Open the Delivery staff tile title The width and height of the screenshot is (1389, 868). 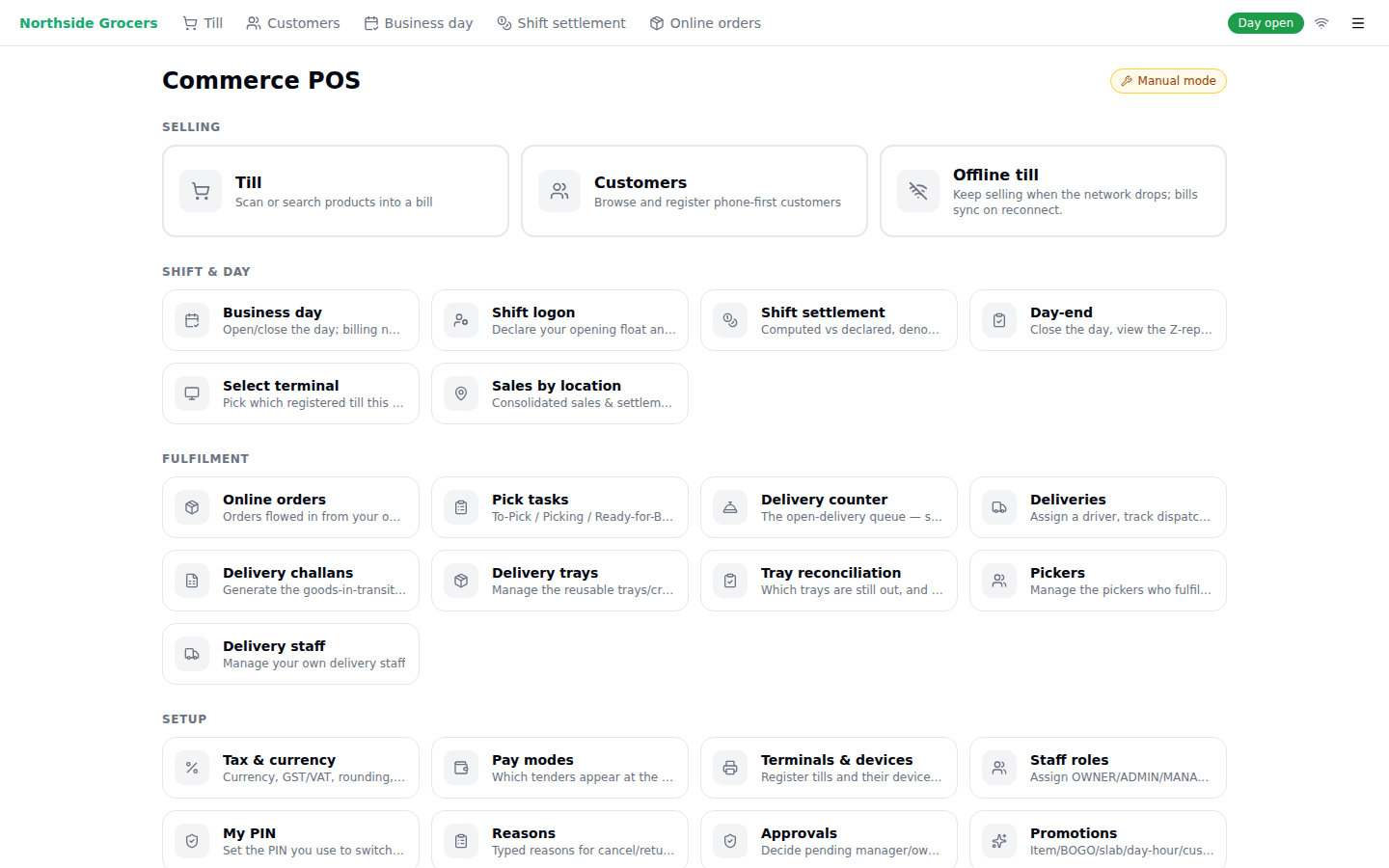click(x=274, y=646)
